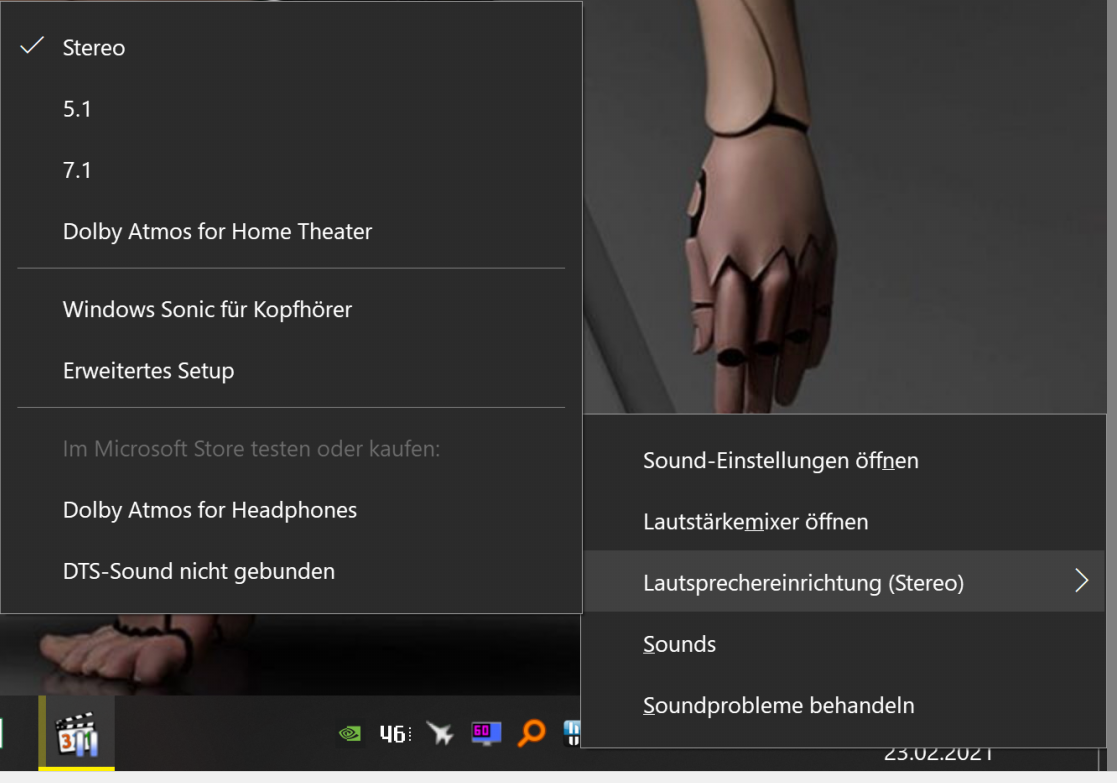Open Sounds dialog from context menu

[x=844, y=644]
